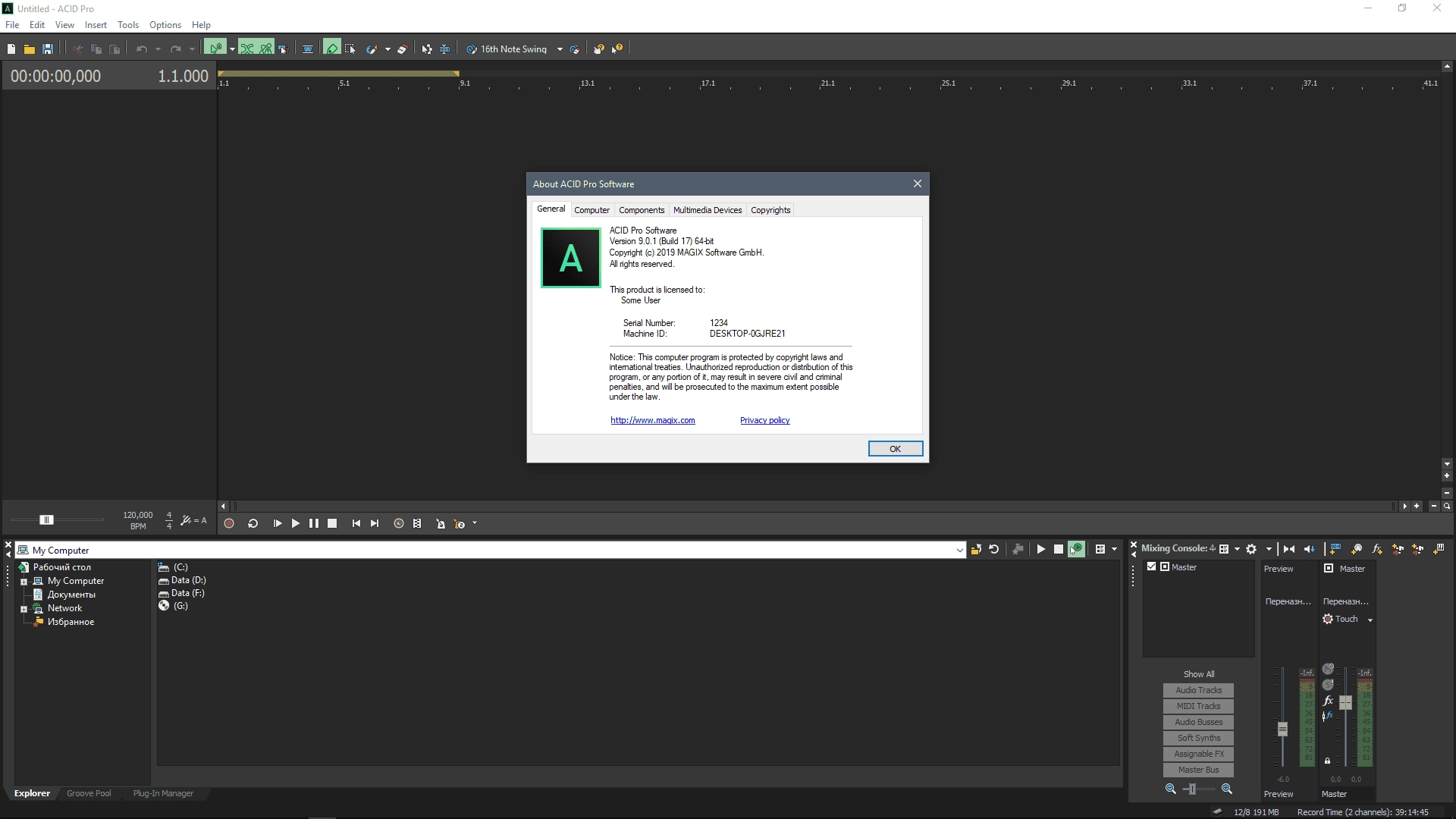Toggle lock on Master fader
The width and height of the screenshot is (1456, 819).
1327,761
